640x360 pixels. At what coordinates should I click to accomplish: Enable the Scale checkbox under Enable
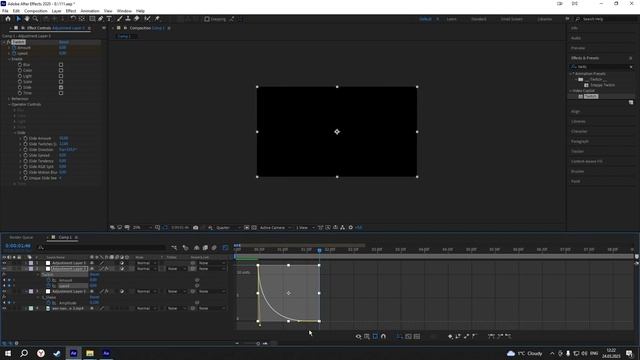pyautogui.click(x=61, y=82)
